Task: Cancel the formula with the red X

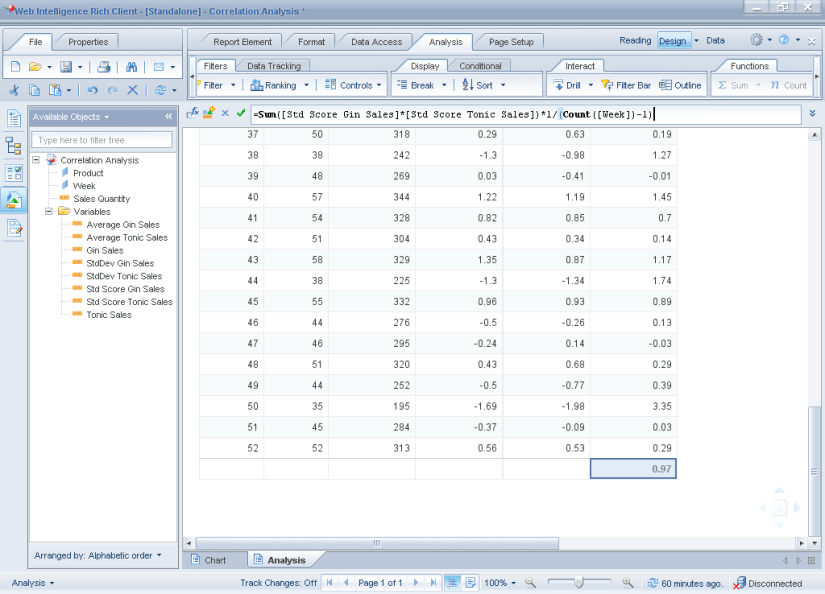Action: click(x=226, y=113)
